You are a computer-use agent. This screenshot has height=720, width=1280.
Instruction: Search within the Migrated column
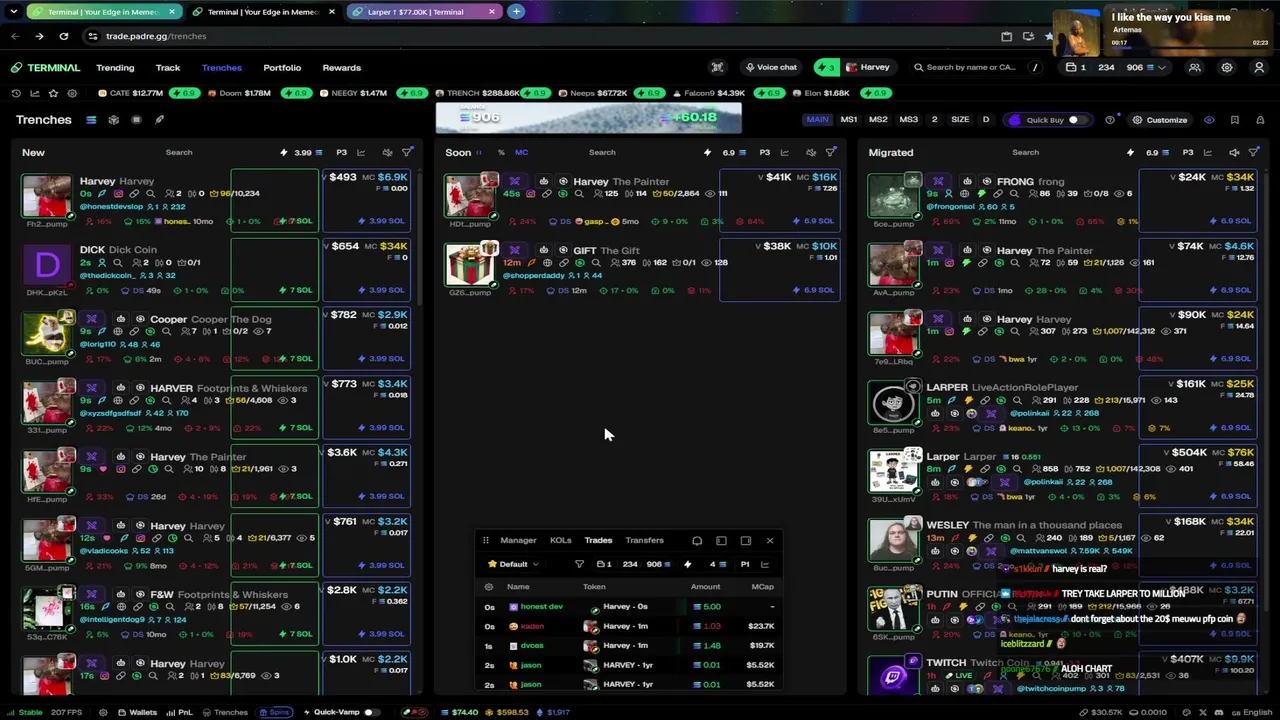click(x=1025, y=153)
